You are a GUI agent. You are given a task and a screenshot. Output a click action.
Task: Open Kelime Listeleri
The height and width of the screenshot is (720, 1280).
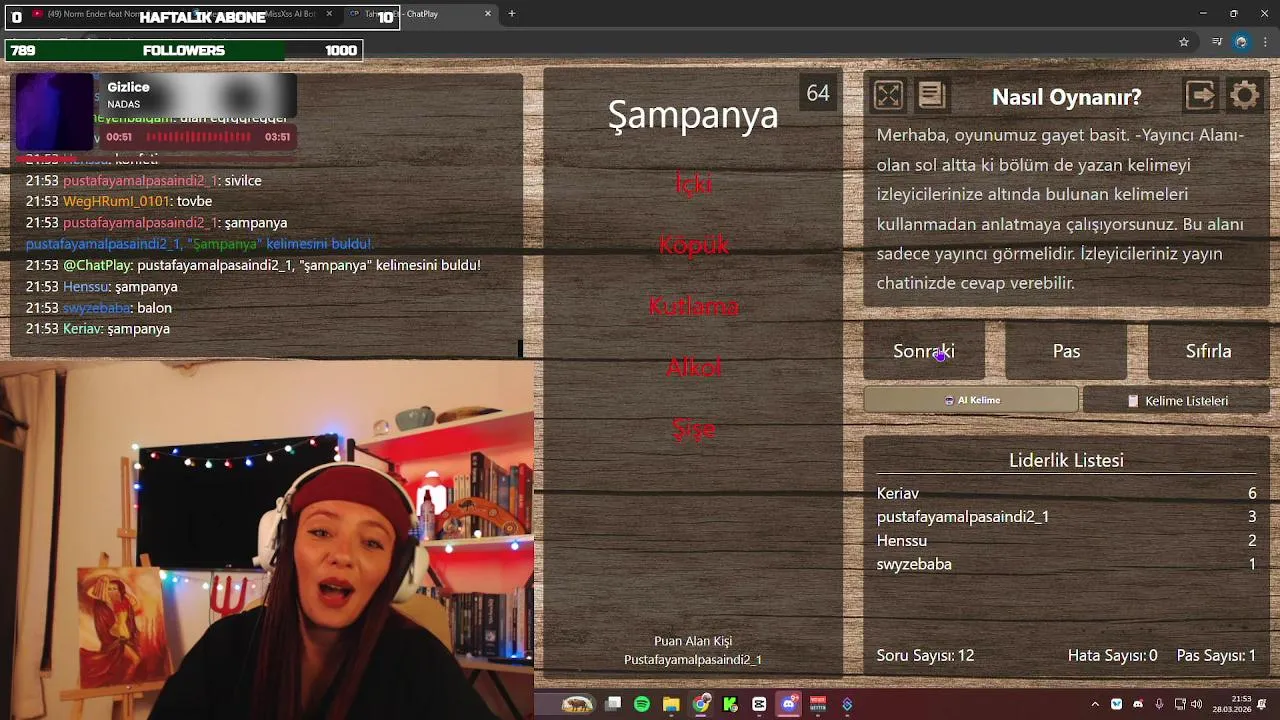pyautogui.click(x=1177, y=400)
